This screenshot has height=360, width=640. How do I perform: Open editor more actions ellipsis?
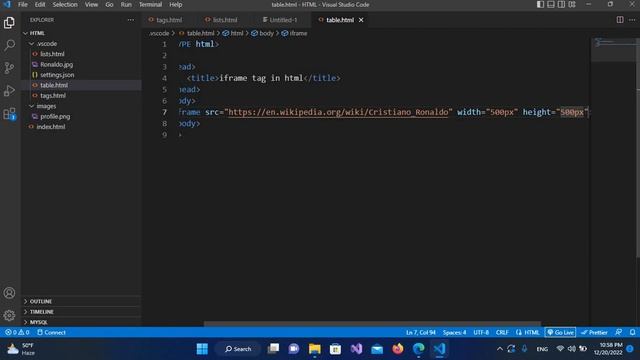632,20
